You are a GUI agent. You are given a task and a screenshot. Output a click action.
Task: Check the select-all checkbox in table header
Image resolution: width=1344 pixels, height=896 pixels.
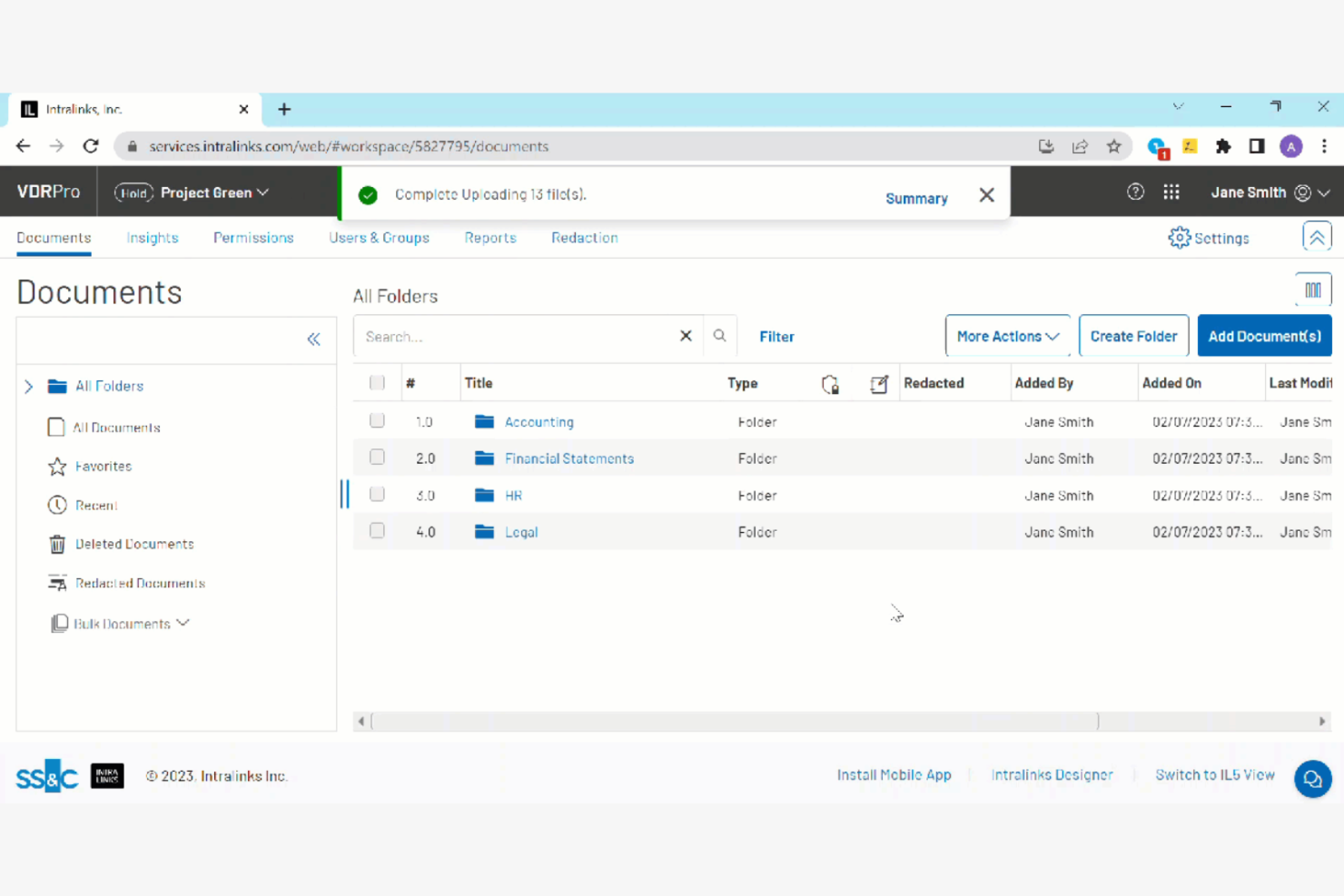point(377,382)
